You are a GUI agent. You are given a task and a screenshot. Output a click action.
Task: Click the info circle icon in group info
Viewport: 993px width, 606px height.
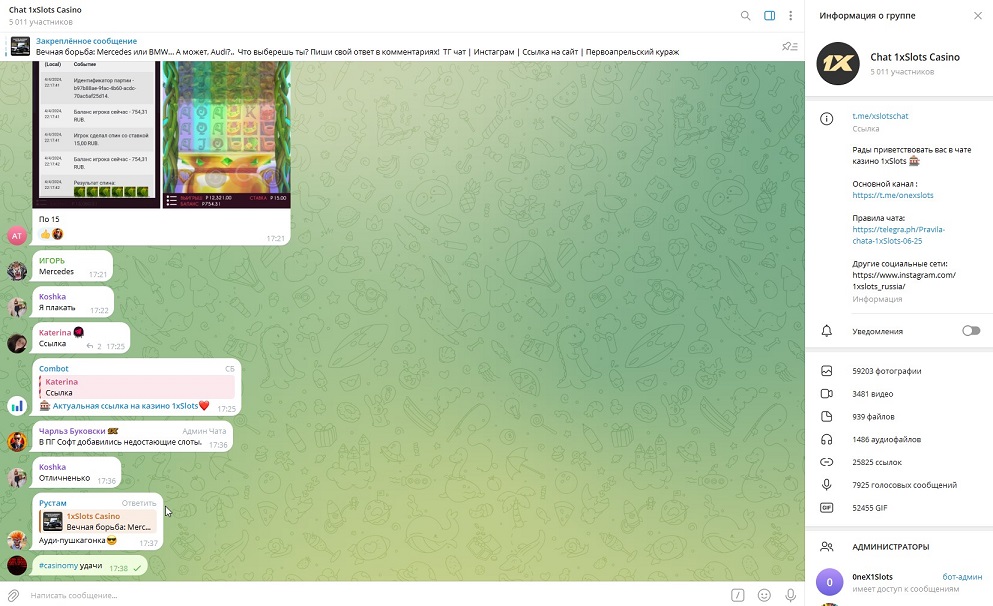click(x=826, y=119)
